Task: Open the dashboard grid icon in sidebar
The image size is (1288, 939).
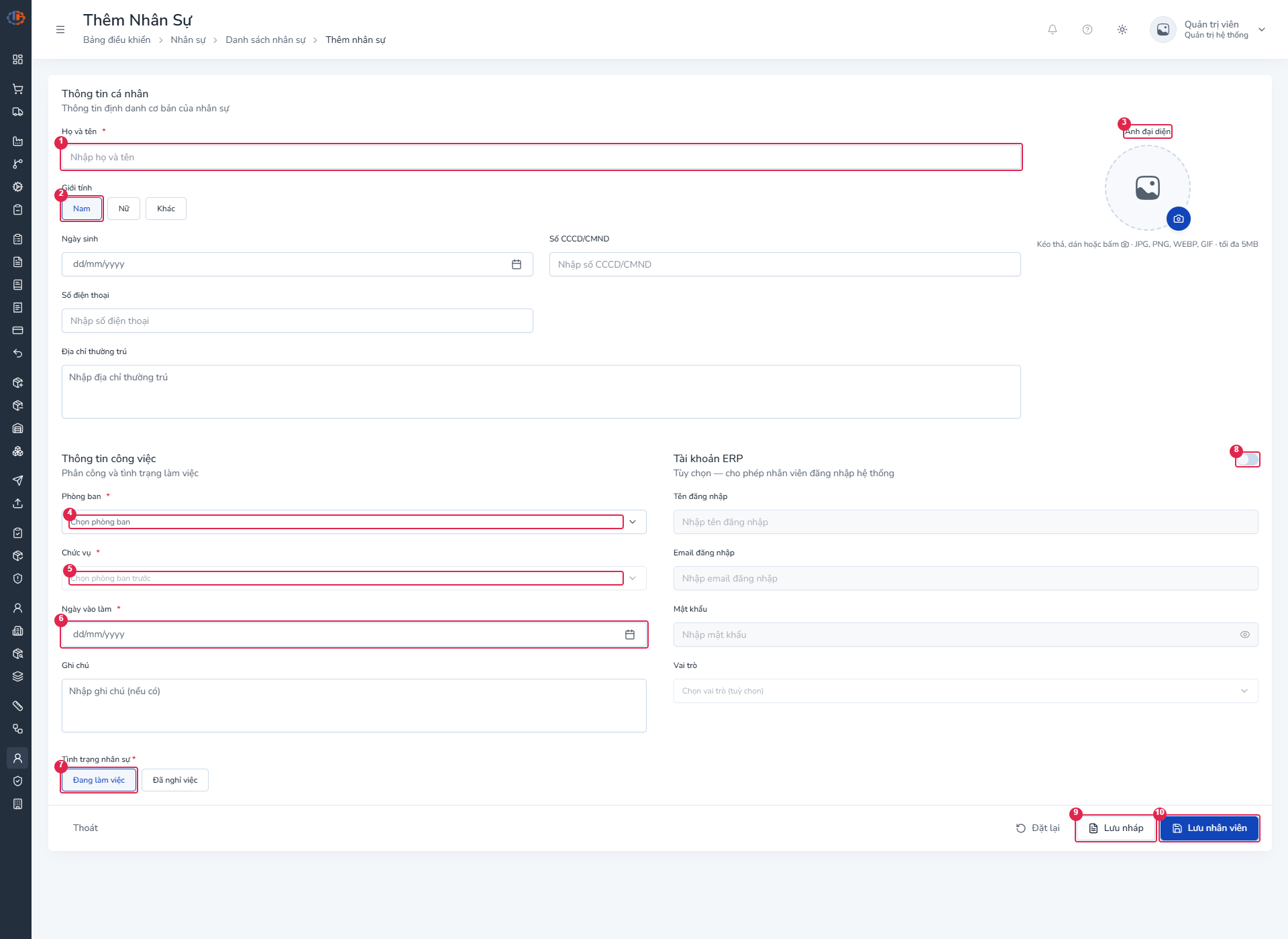Action: (18, 60)
